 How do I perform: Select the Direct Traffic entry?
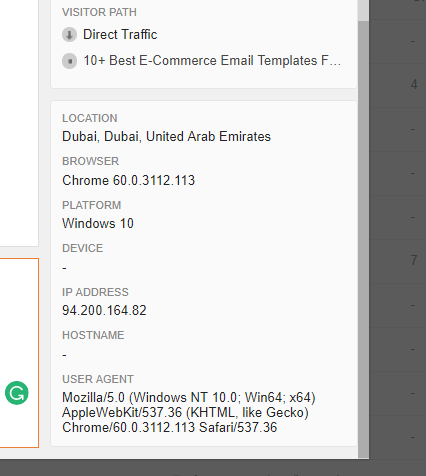[120, 35]
